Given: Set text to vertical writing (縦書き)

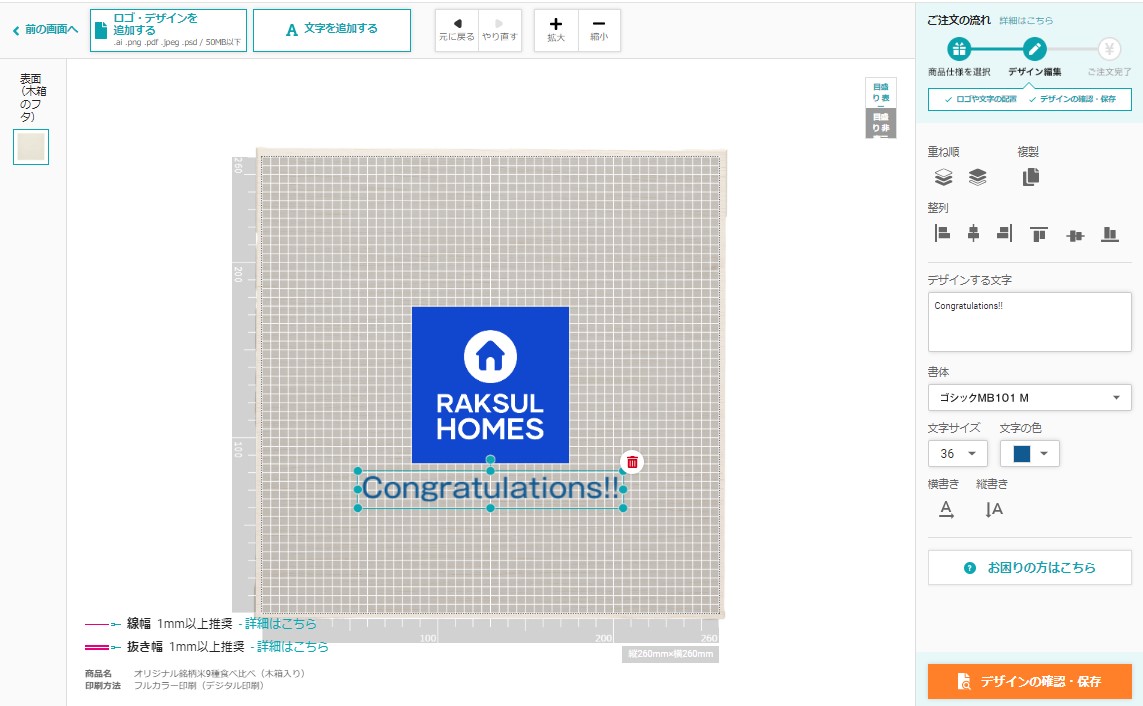Looking at the screenshot, I should [994, 509].
